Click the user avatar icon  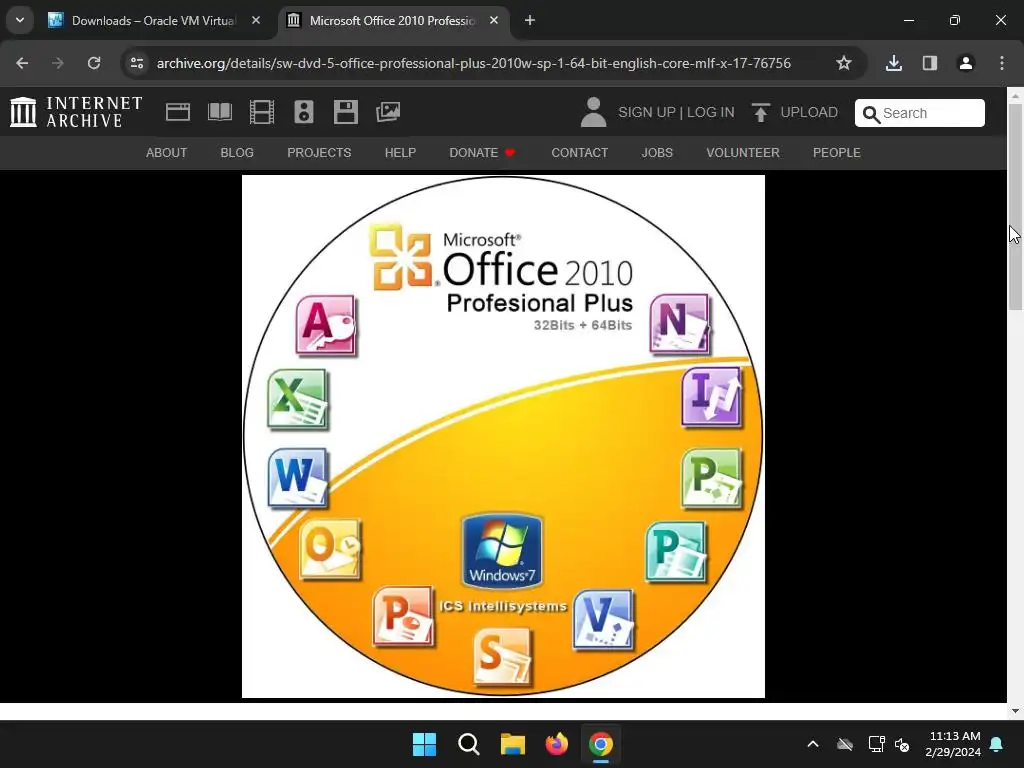pyautogui.click(x=593, y=112)
